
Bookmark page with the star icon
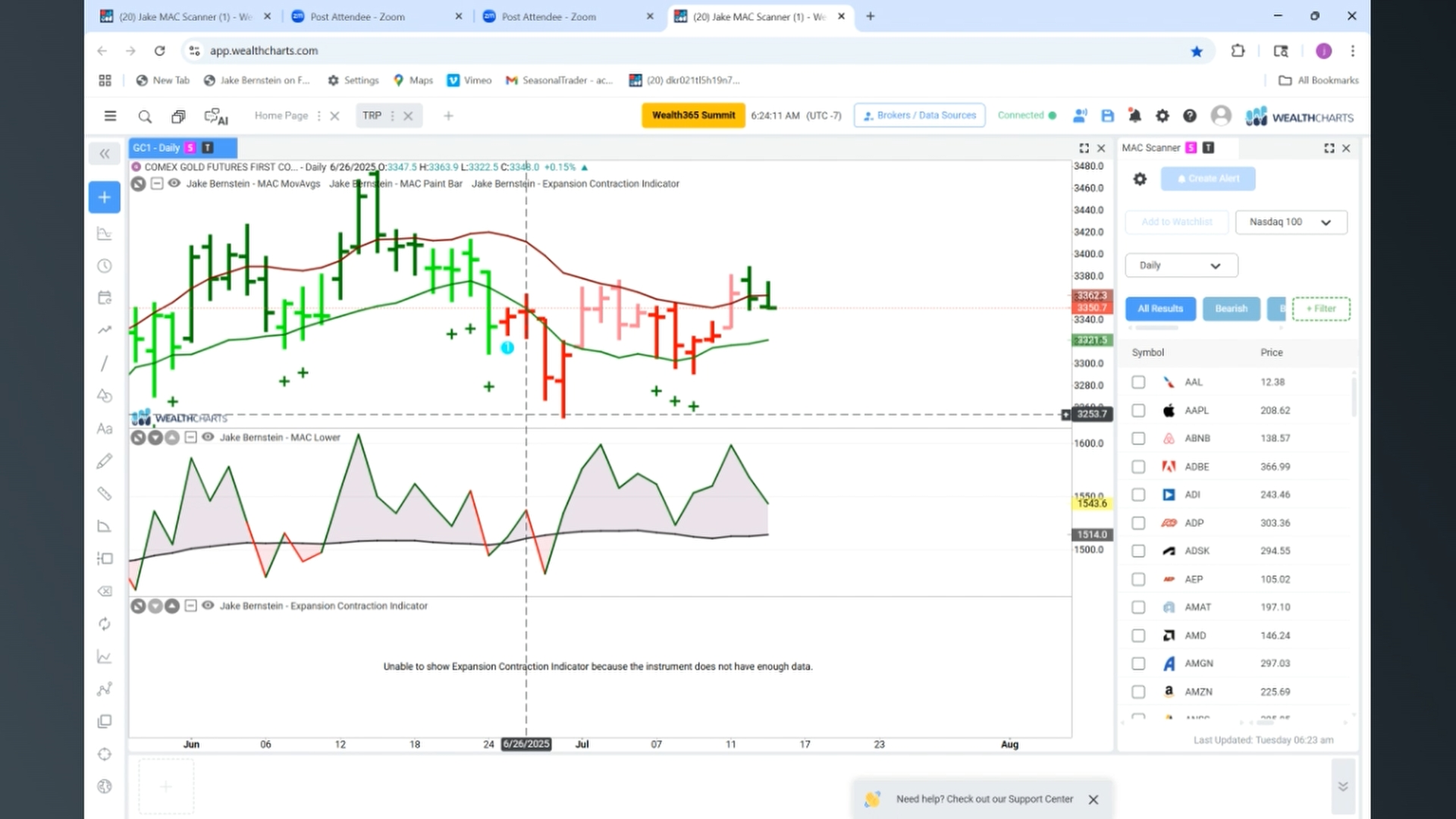[x=1197, y=51]
